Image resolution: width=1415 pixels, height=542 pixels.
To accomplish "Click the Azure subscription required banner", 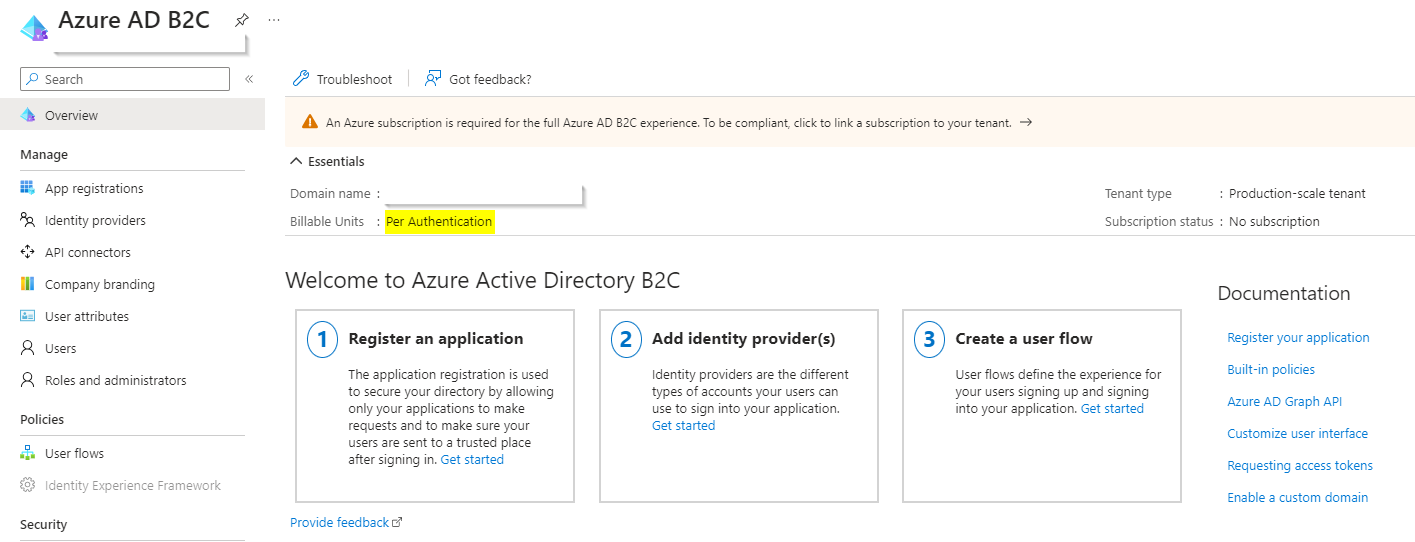I will coord(850,122).
